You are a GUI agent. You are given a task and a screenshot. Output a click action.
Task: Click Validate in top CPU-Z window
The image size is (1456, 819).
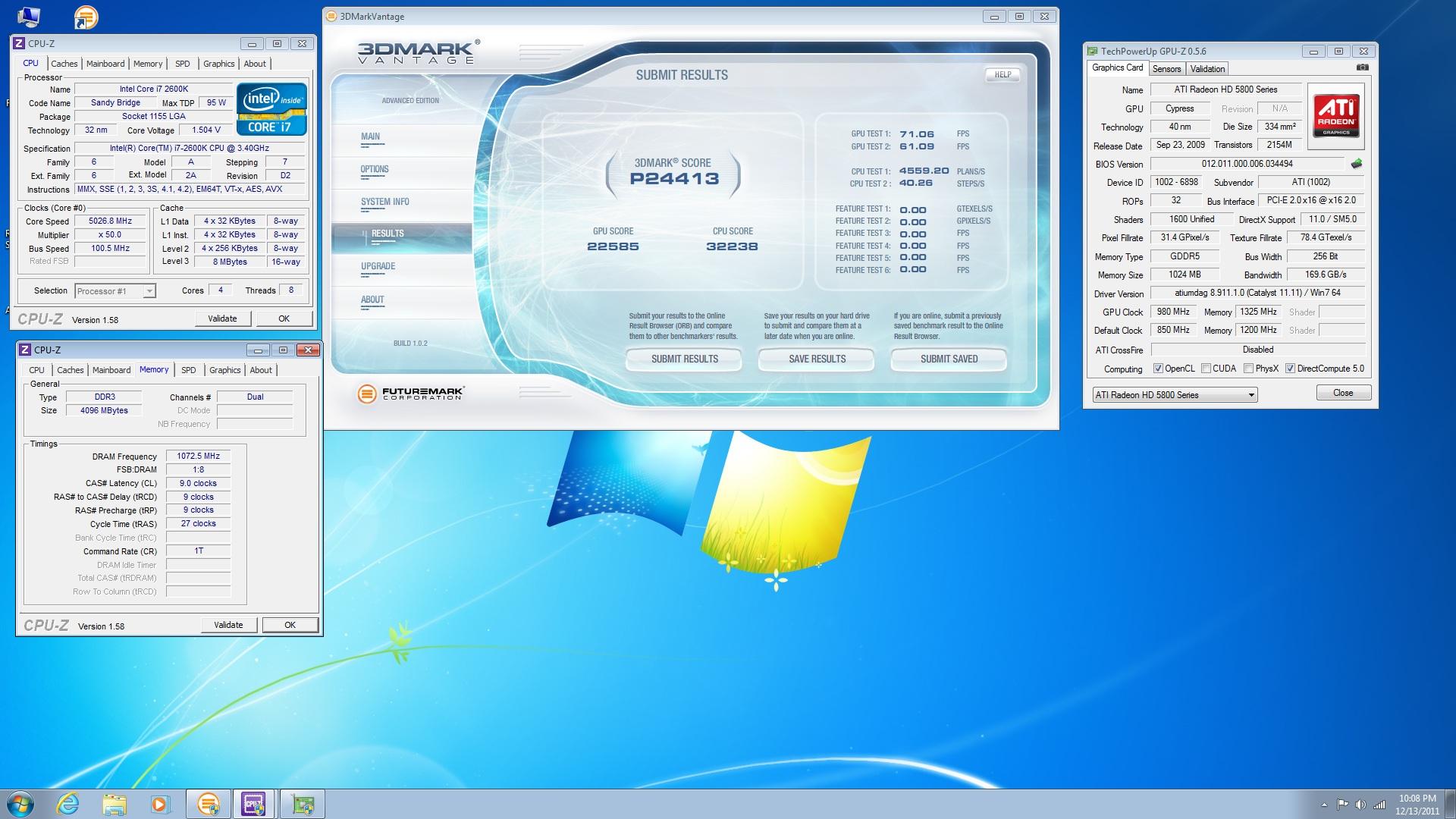pyautogui.click(x=222, y=318)
